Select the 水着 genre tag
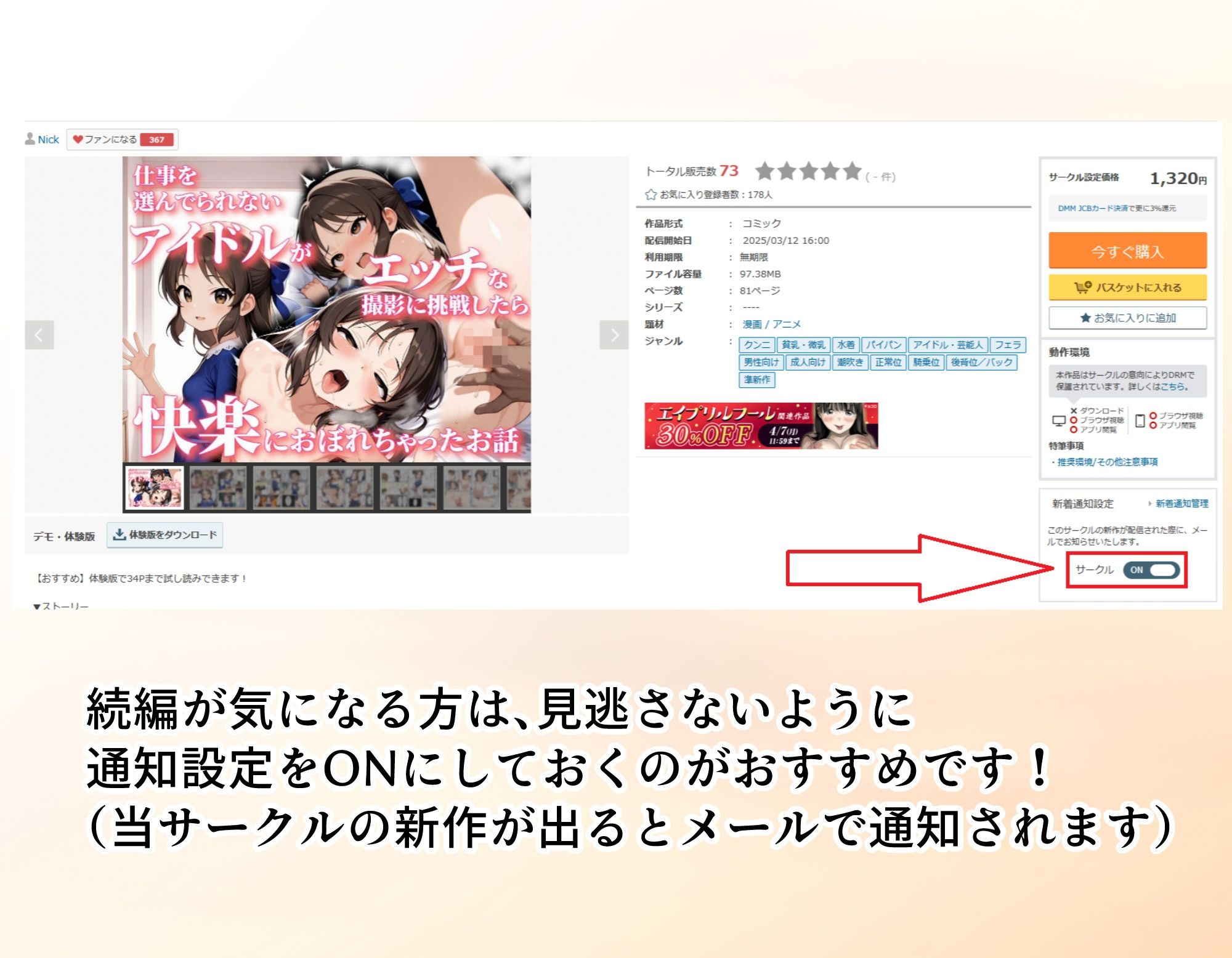The height and width of the screenshot is (958, 1232). (845, 345)
